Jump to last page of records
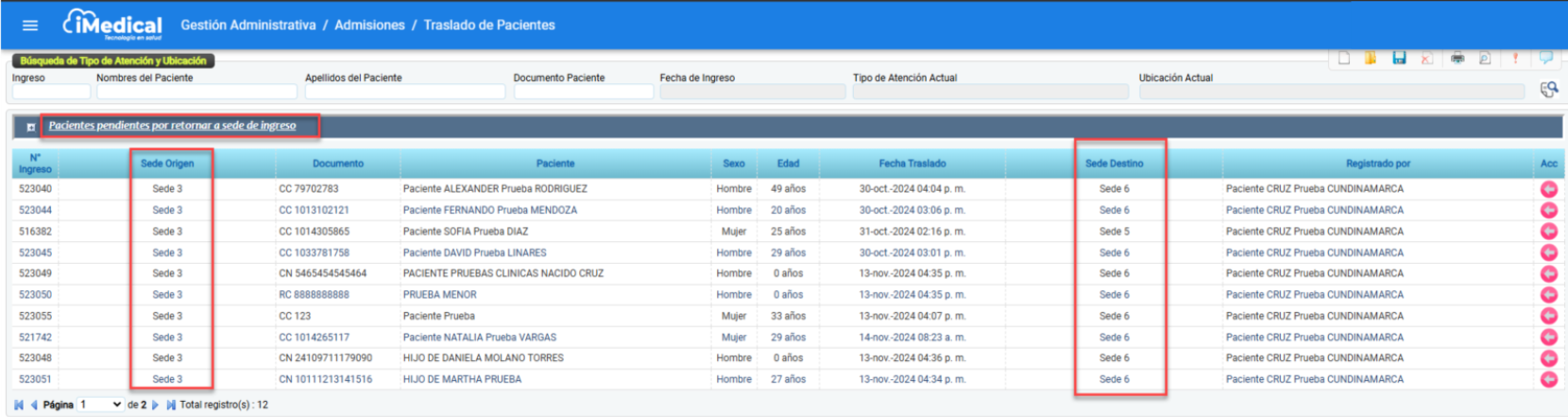The image size is (1568, 417). click(x=171, y=405)
